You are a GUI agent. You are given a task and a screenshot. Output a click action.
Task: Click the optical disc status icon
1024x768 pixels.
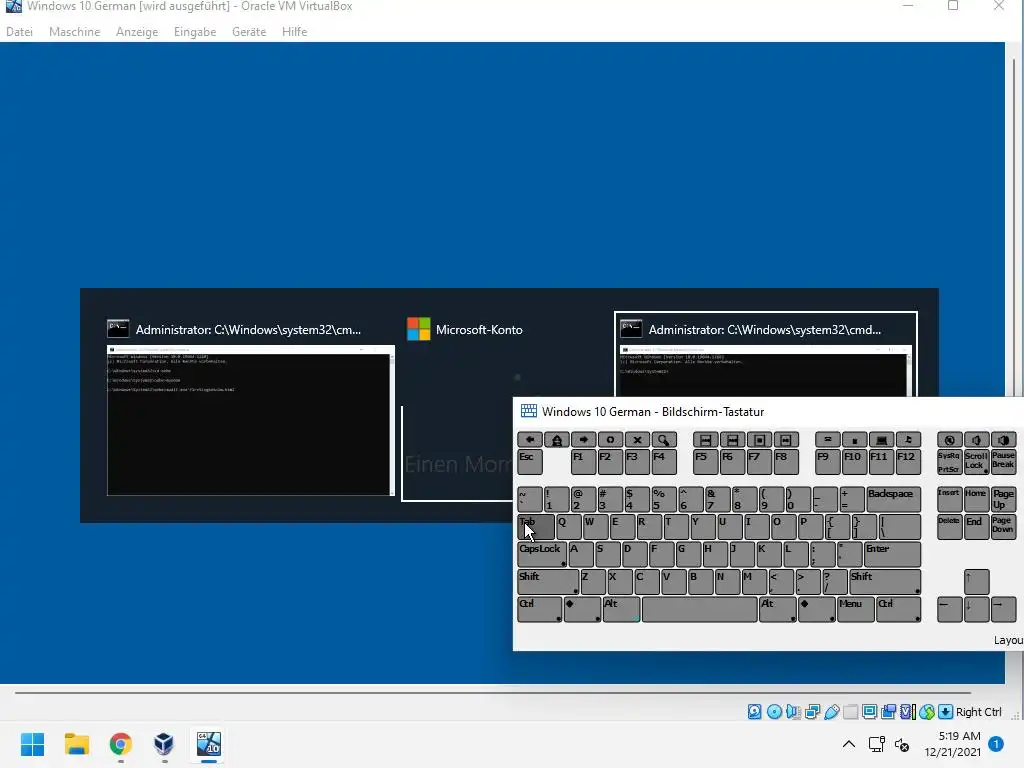point(774,712)
